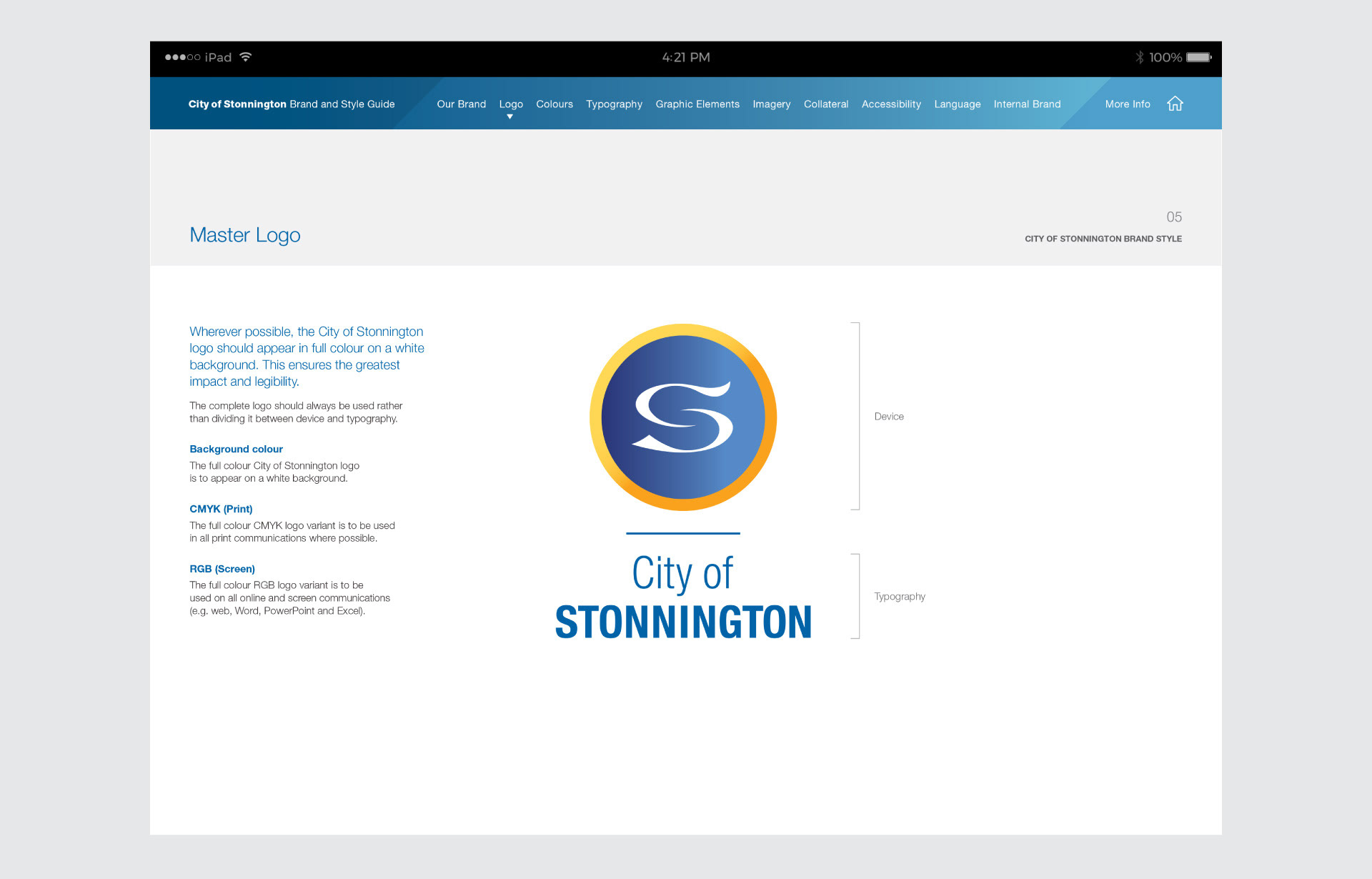Open the Typography nav item
1372x879 pixels.
[x=615, y=104]
